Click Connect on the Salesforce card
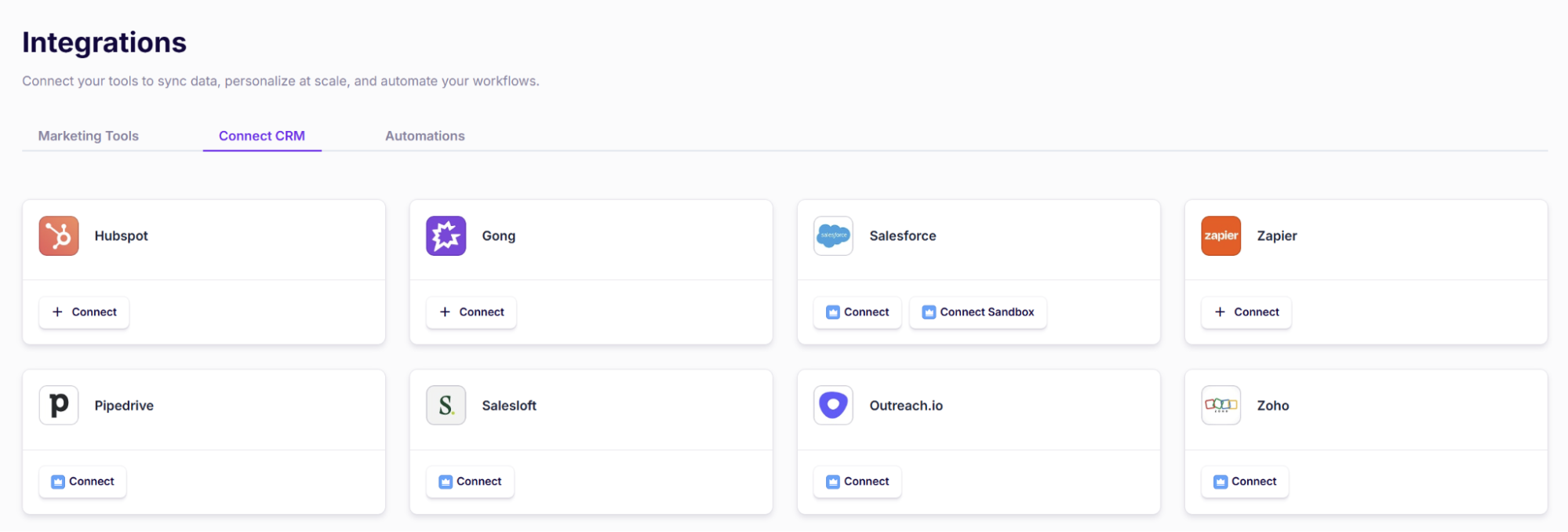The image size is (1568, 532). click(857, 312)
